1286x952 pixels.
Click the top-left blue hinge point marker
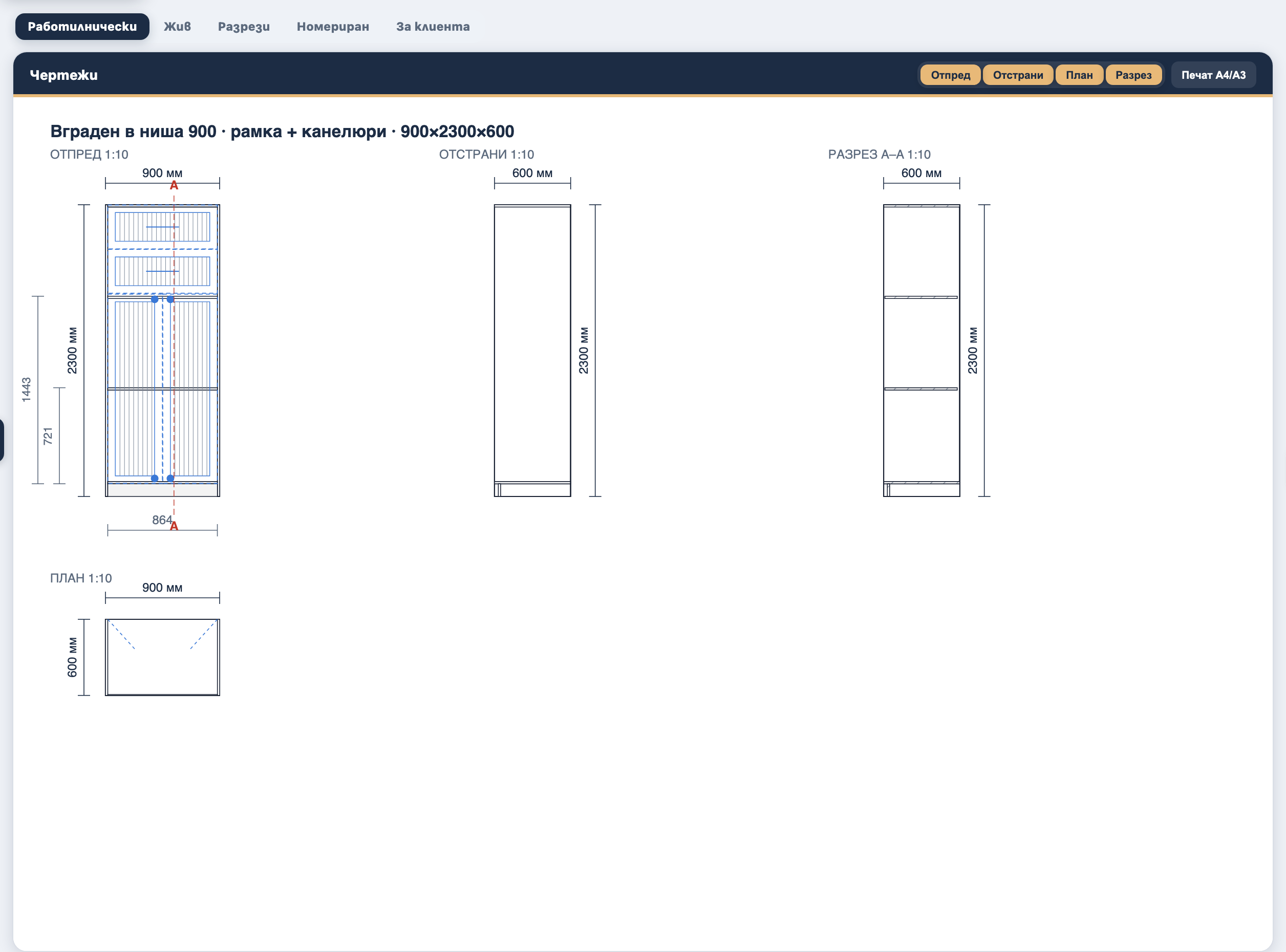pos(155,299)
